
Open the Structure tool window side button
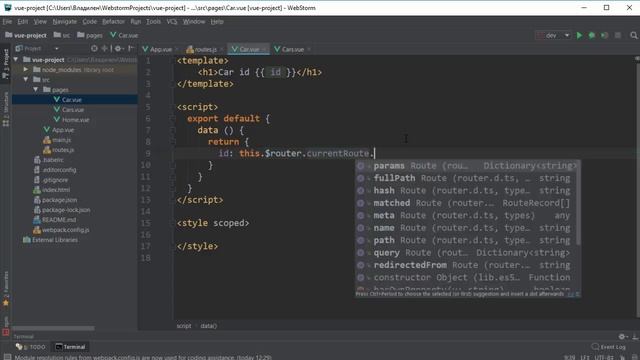(6, 109)
